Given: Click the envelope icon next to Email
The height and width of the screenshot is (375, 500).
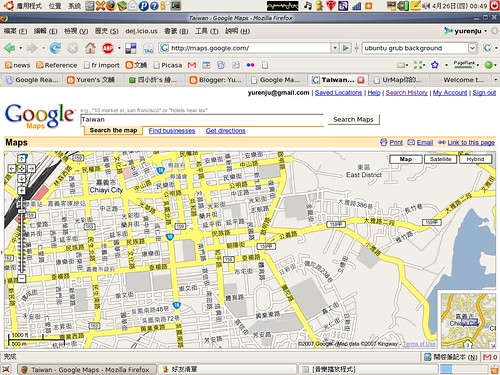Looking at the screenshot, I should click(411, 142).
